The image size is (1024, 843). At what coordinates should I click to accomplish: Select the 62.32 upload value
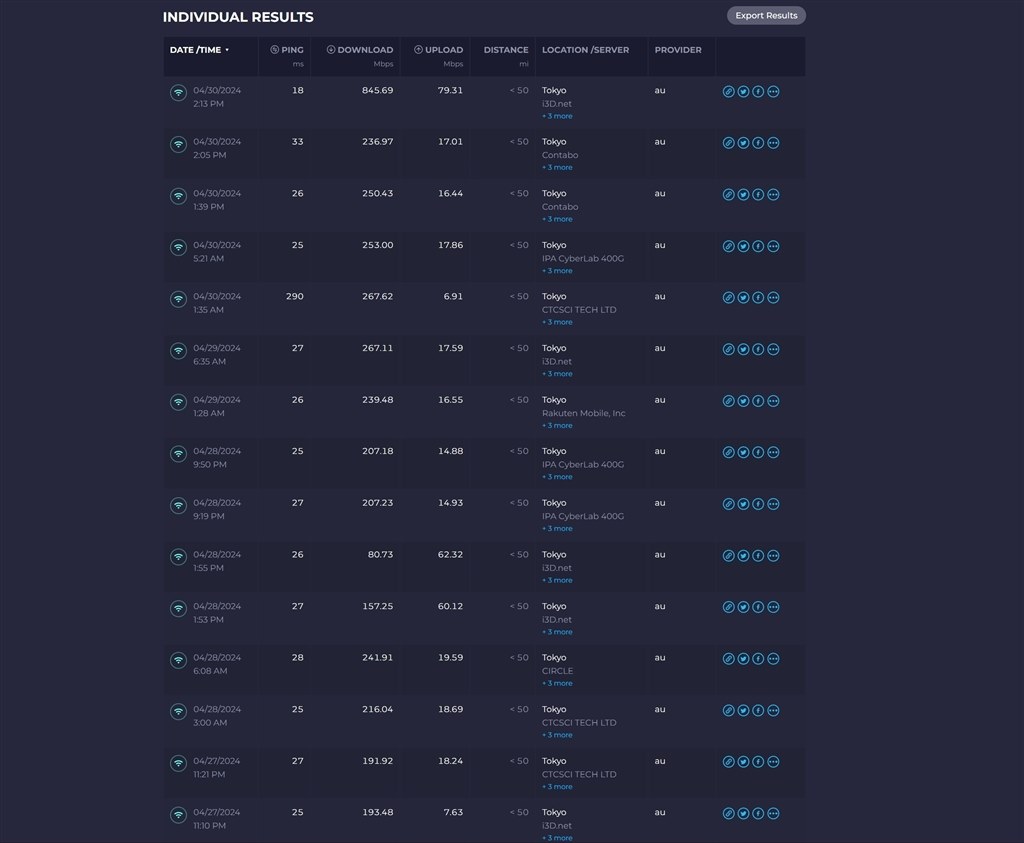450,554
